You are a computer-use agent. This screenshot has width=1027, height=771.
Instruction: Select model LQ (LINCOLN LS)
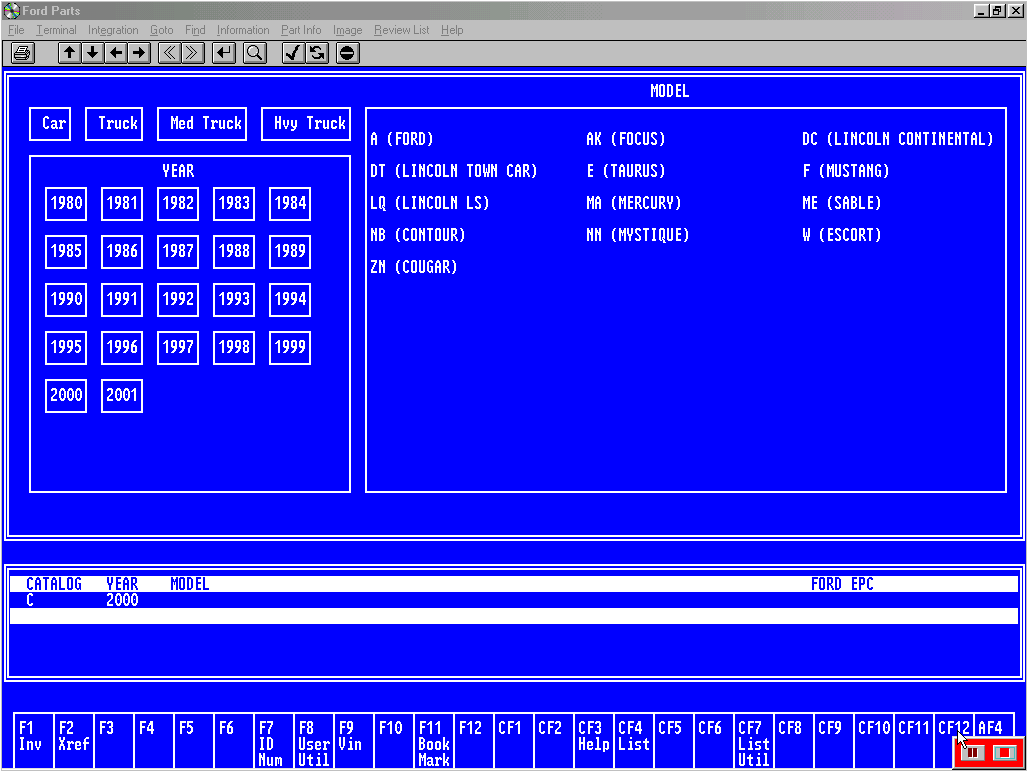[430, 203]
